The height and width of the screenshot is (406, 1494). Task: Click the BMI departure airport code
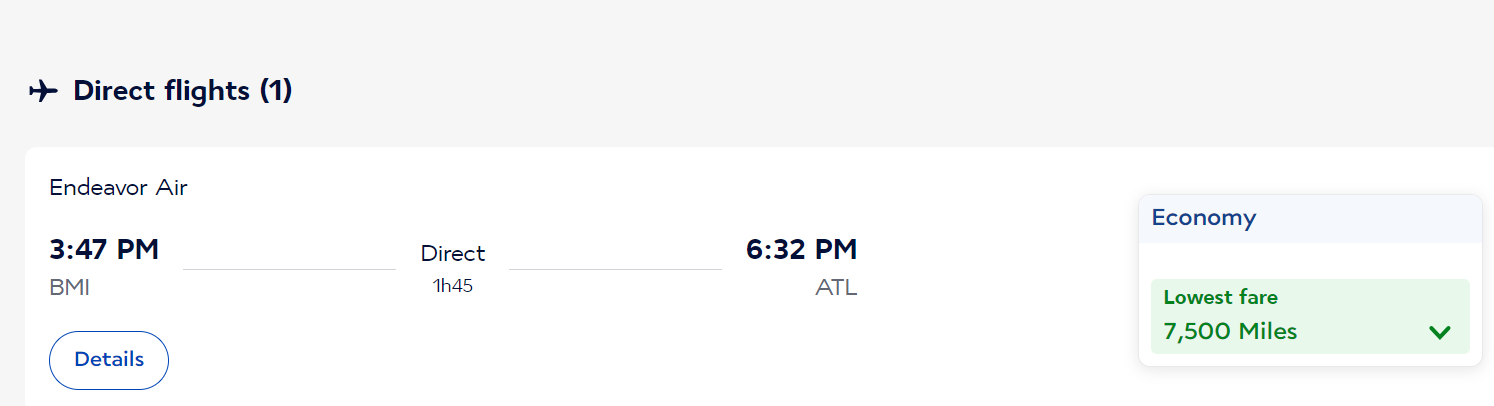tap(69, 288)
